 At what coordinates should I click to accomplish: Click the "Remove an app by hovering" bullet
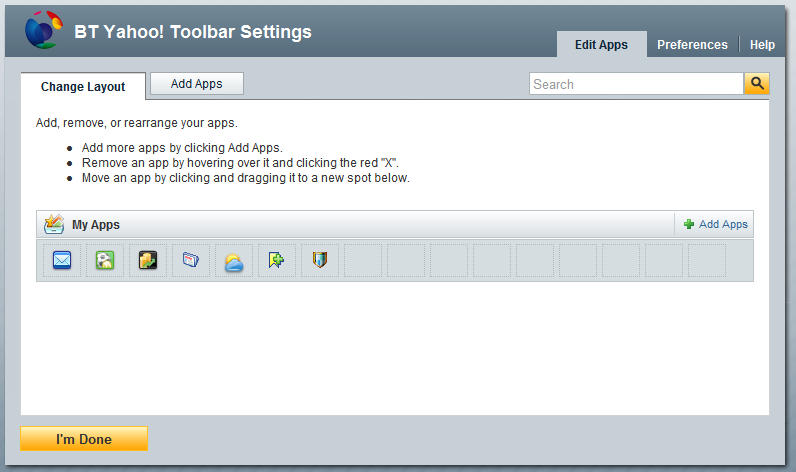coord(240,163)
